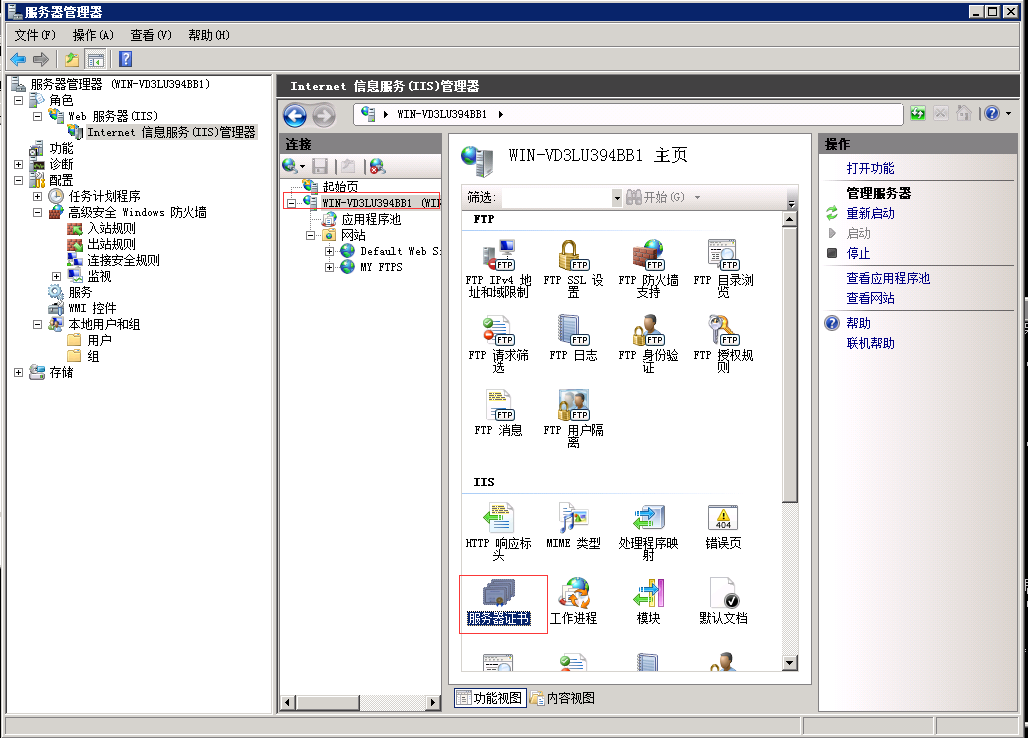Click refresh icon beside address bar

click(x=918, y=113)
